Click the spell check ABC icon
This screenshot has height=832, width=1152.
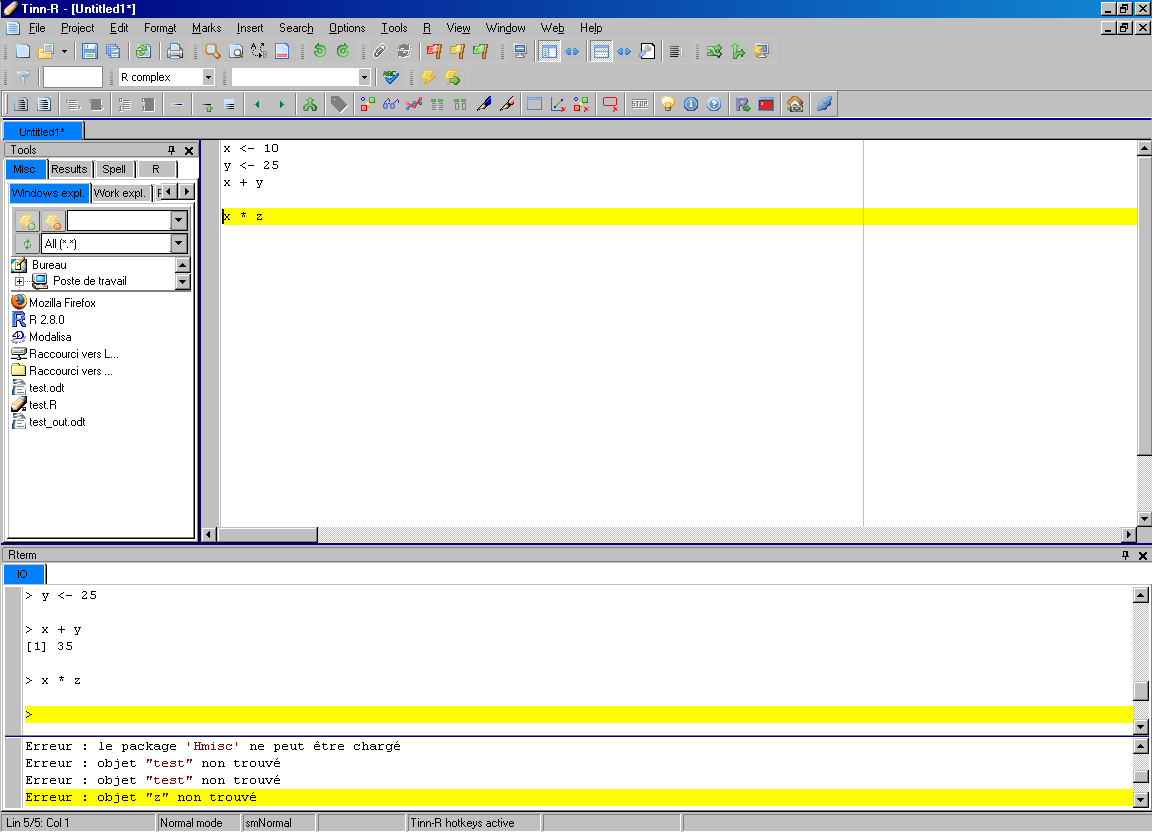tap(391, 77)
